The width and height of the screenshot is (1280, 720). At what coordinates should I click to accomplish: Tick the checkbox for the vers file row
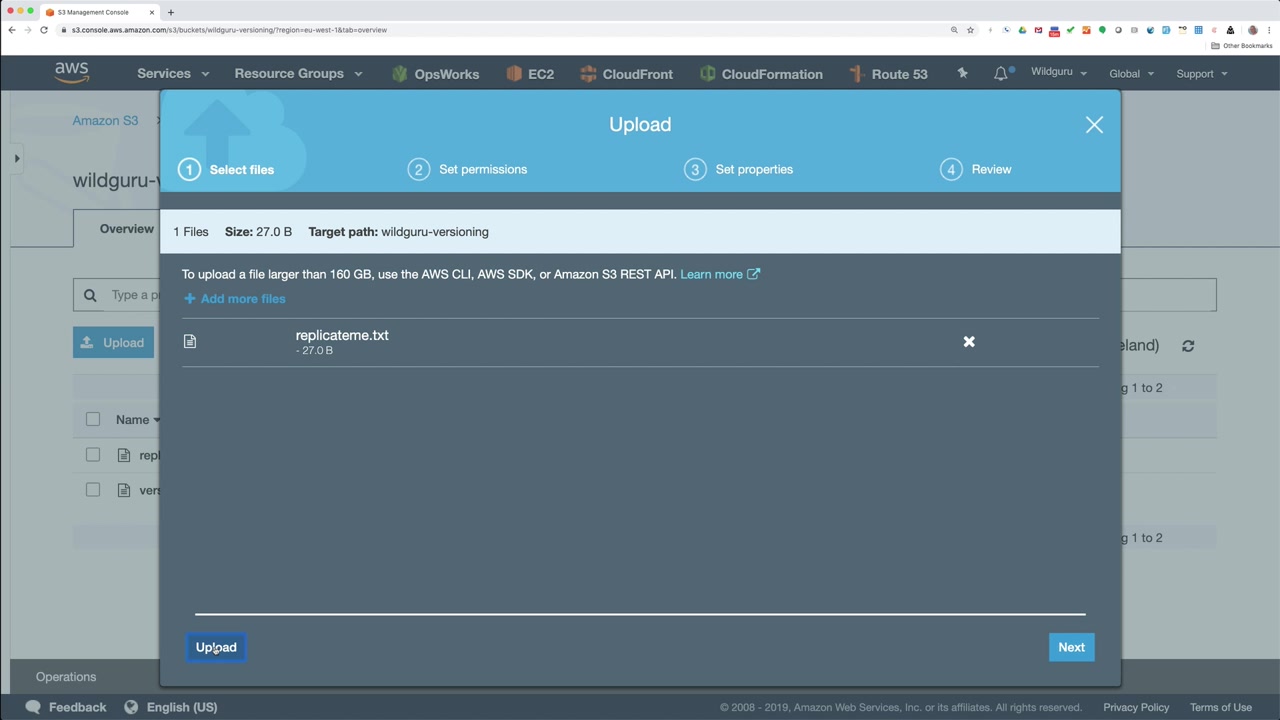point(93,490)
